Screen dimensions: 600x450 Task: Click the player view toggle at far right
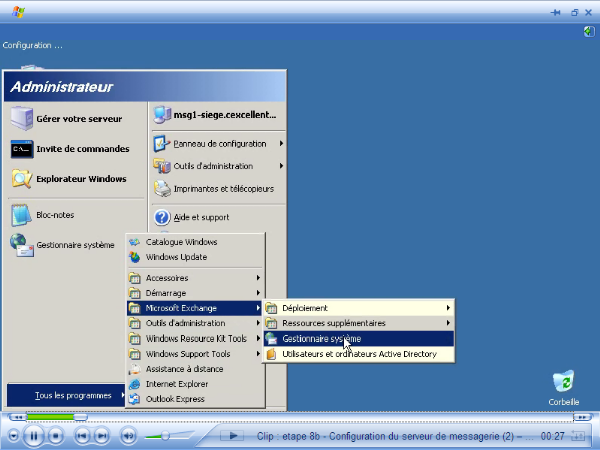[x=578, y=436]
